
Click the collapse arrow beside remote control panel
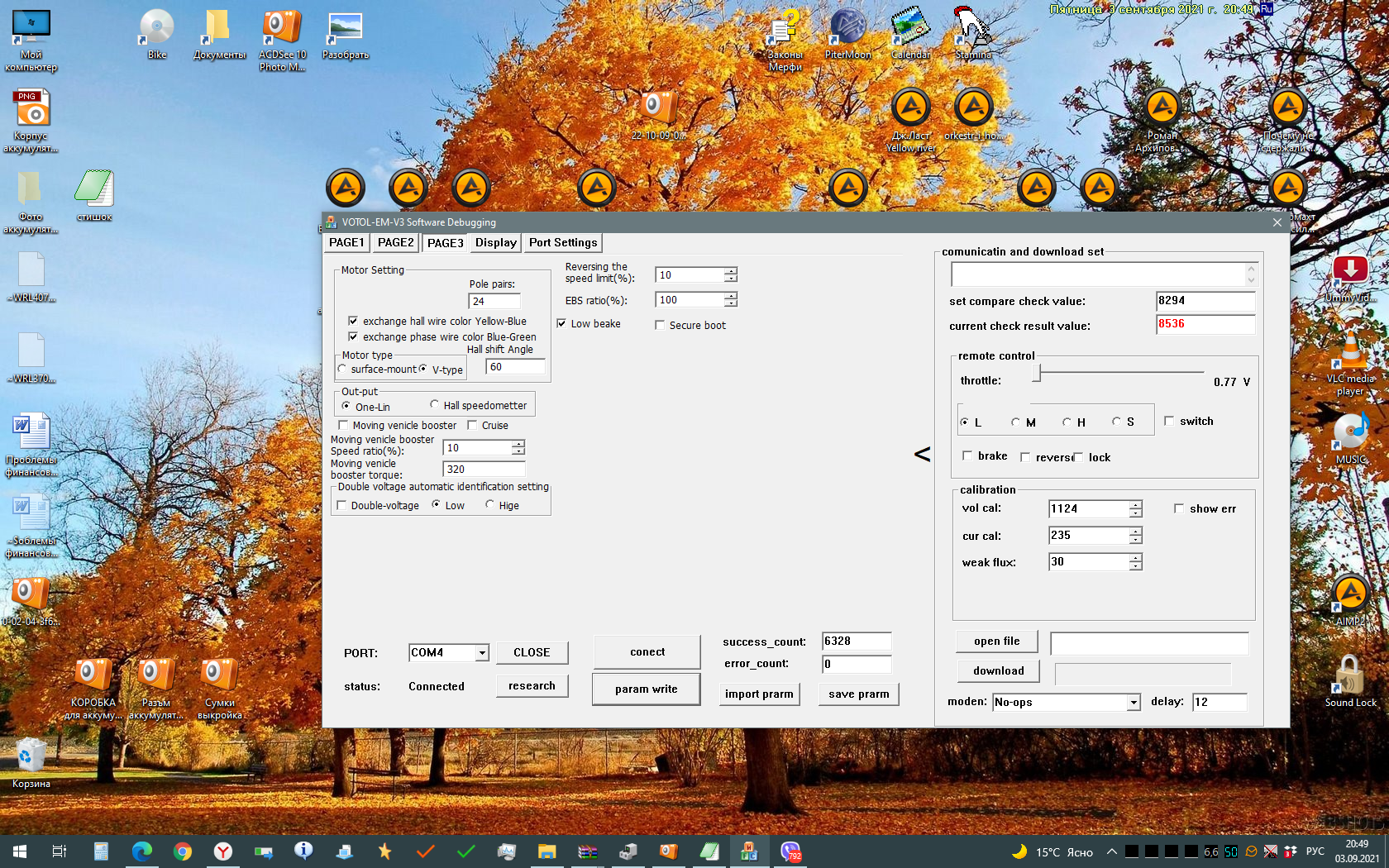pyautogui.click(x=922, y=454)
